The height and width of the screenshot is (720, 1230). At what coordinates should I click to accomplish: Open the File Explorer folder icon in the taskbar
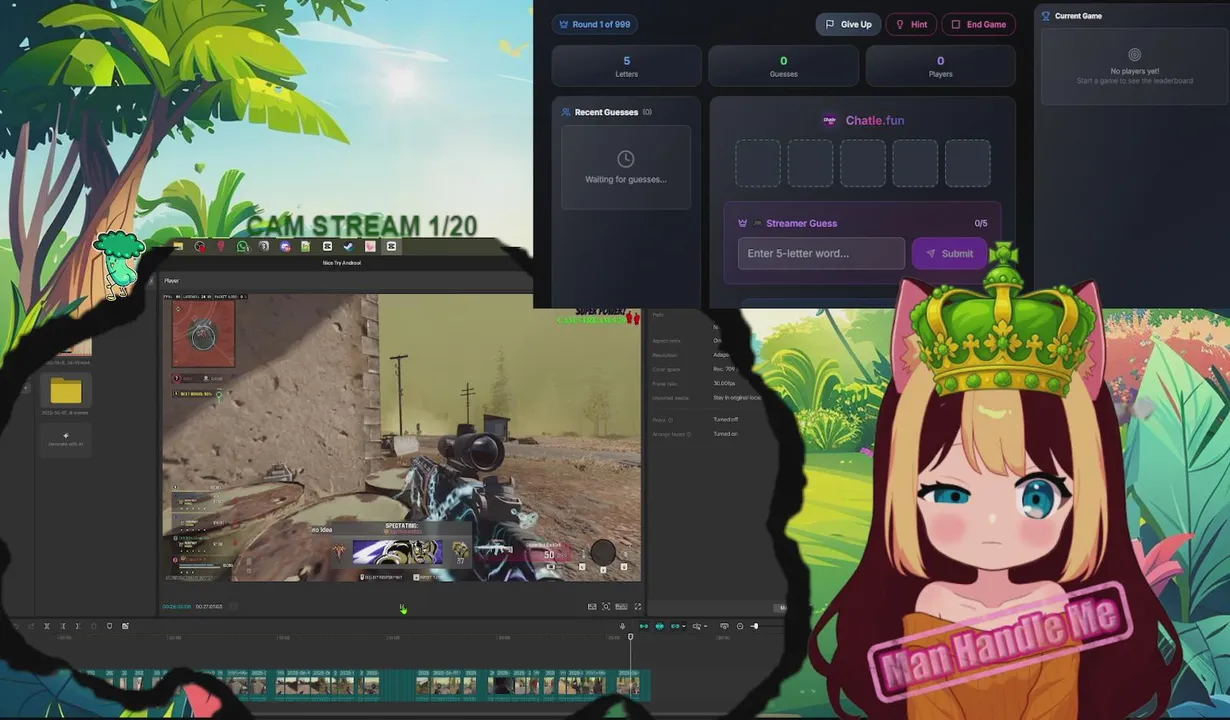178,246
